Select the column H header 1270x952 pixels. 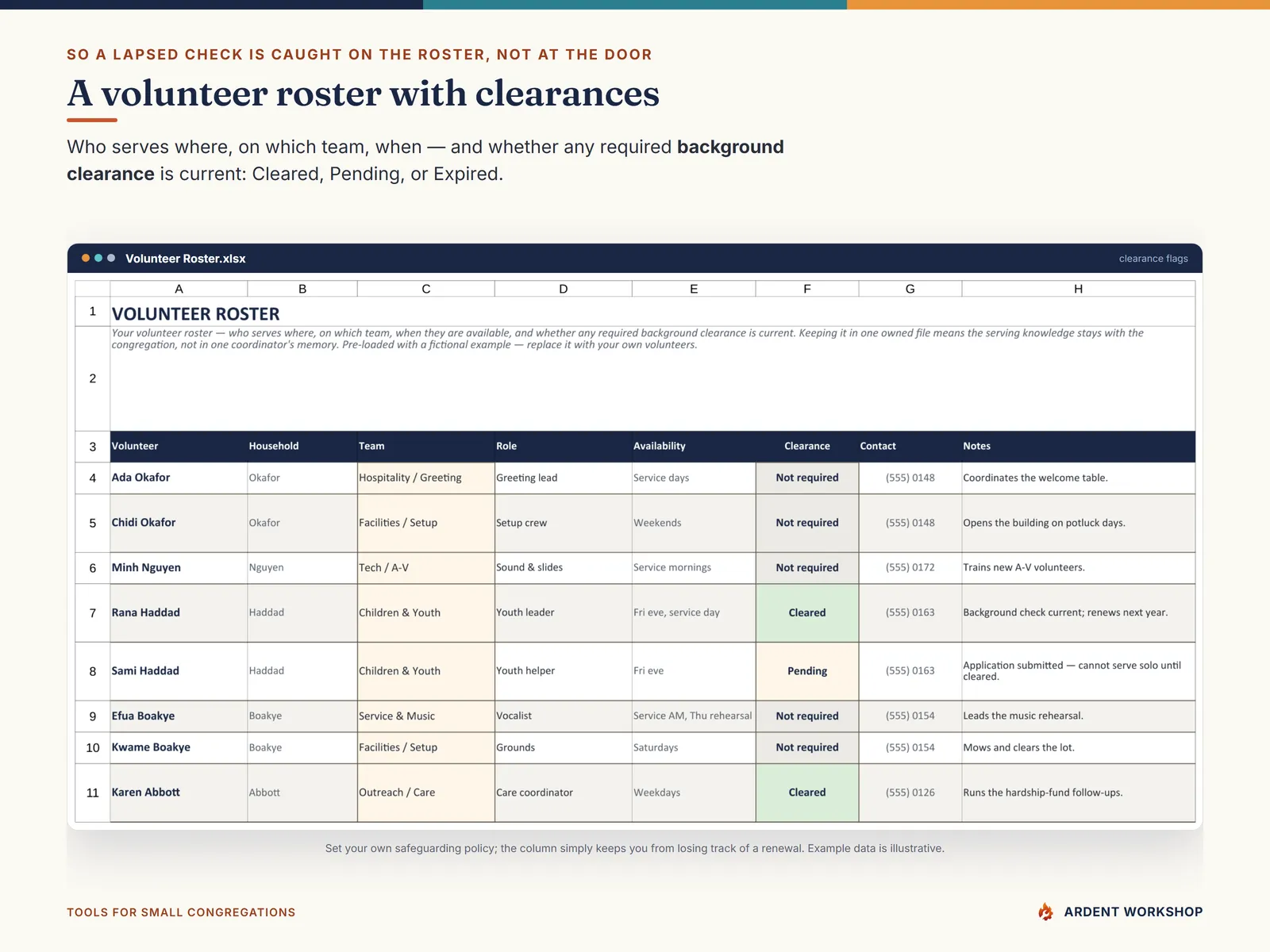(1079, 289)
